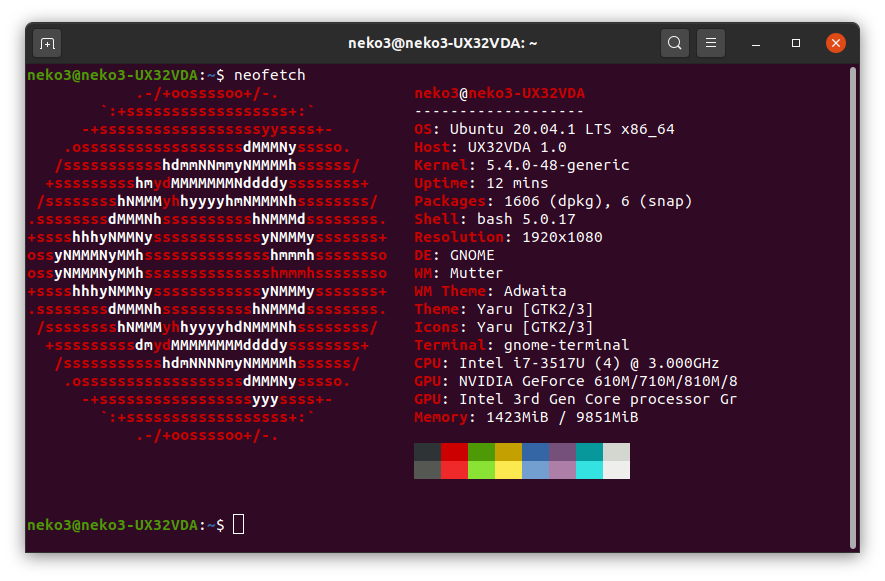Click the bright cyan color block bottom row
Image resolution: width=885 pixels, height=581 pixels.
(590, 470)
